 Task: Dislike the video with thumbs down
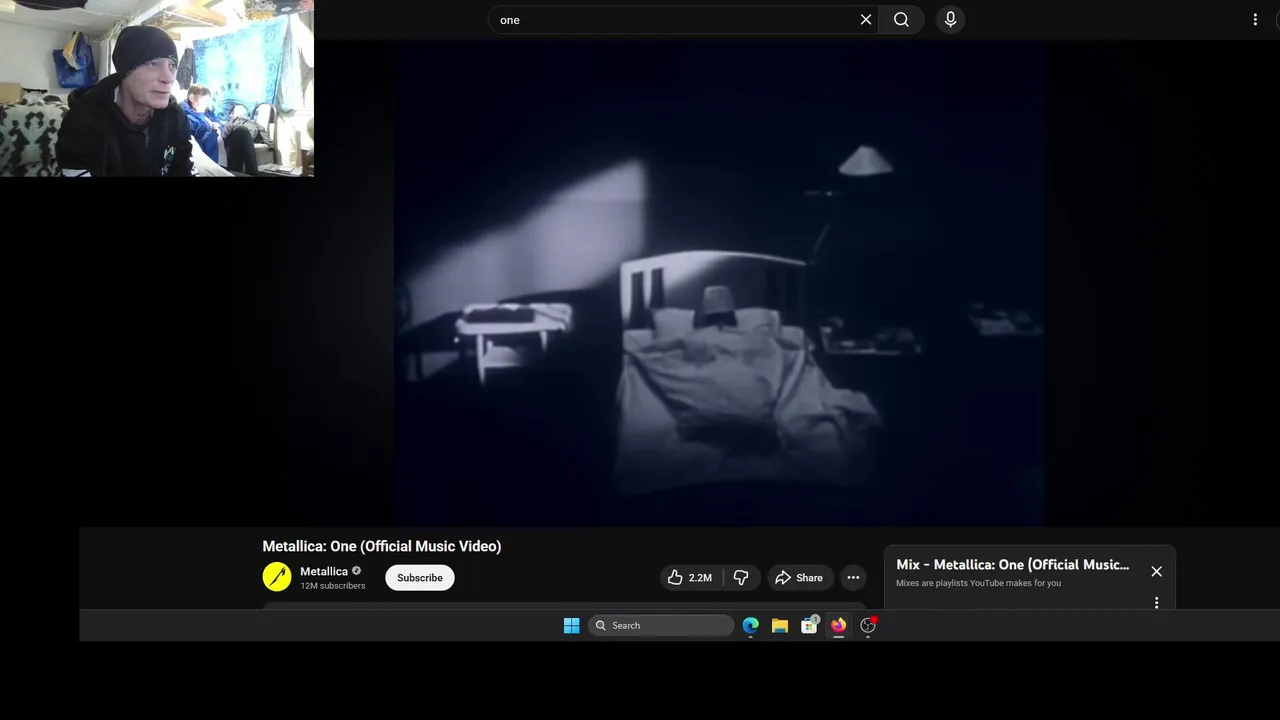pyautogui.click(x=741, y=578)
